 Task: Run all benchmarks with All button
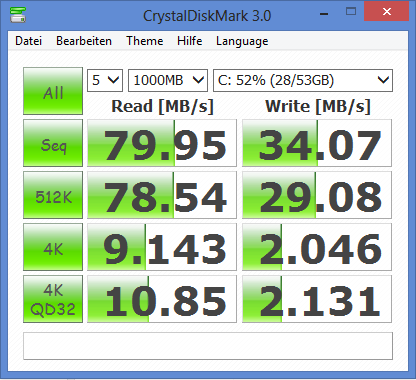(53, 91)
